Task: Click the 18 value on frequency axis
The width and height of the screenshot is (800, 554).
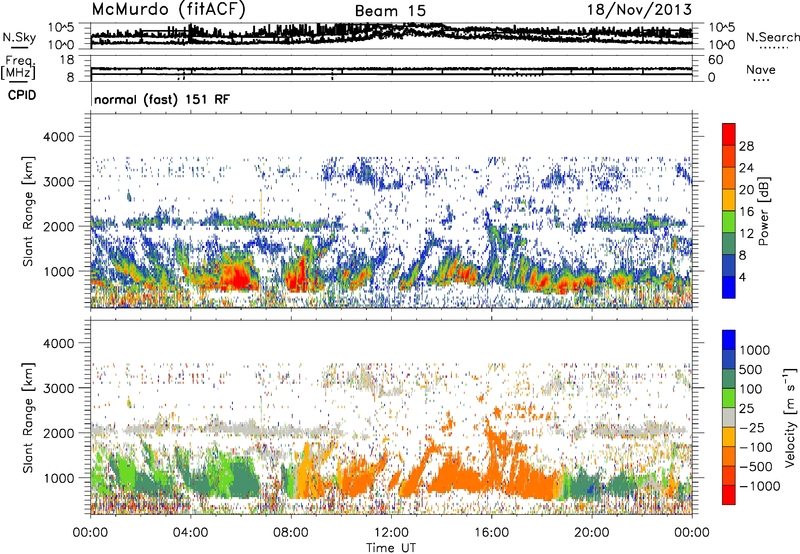Action: click(x=66, y=60)
